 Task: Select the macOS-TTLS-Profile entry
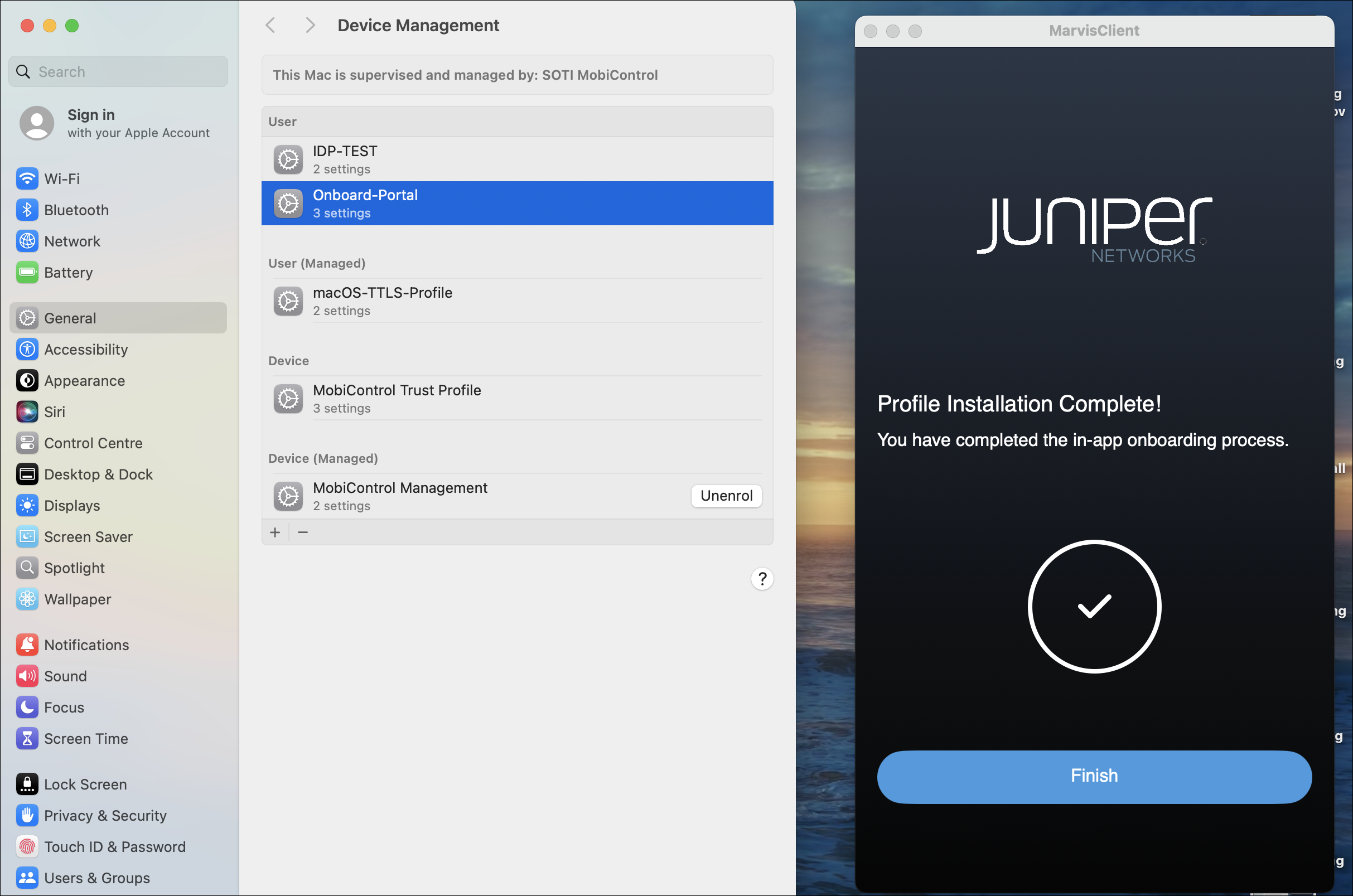click(517, 301)
